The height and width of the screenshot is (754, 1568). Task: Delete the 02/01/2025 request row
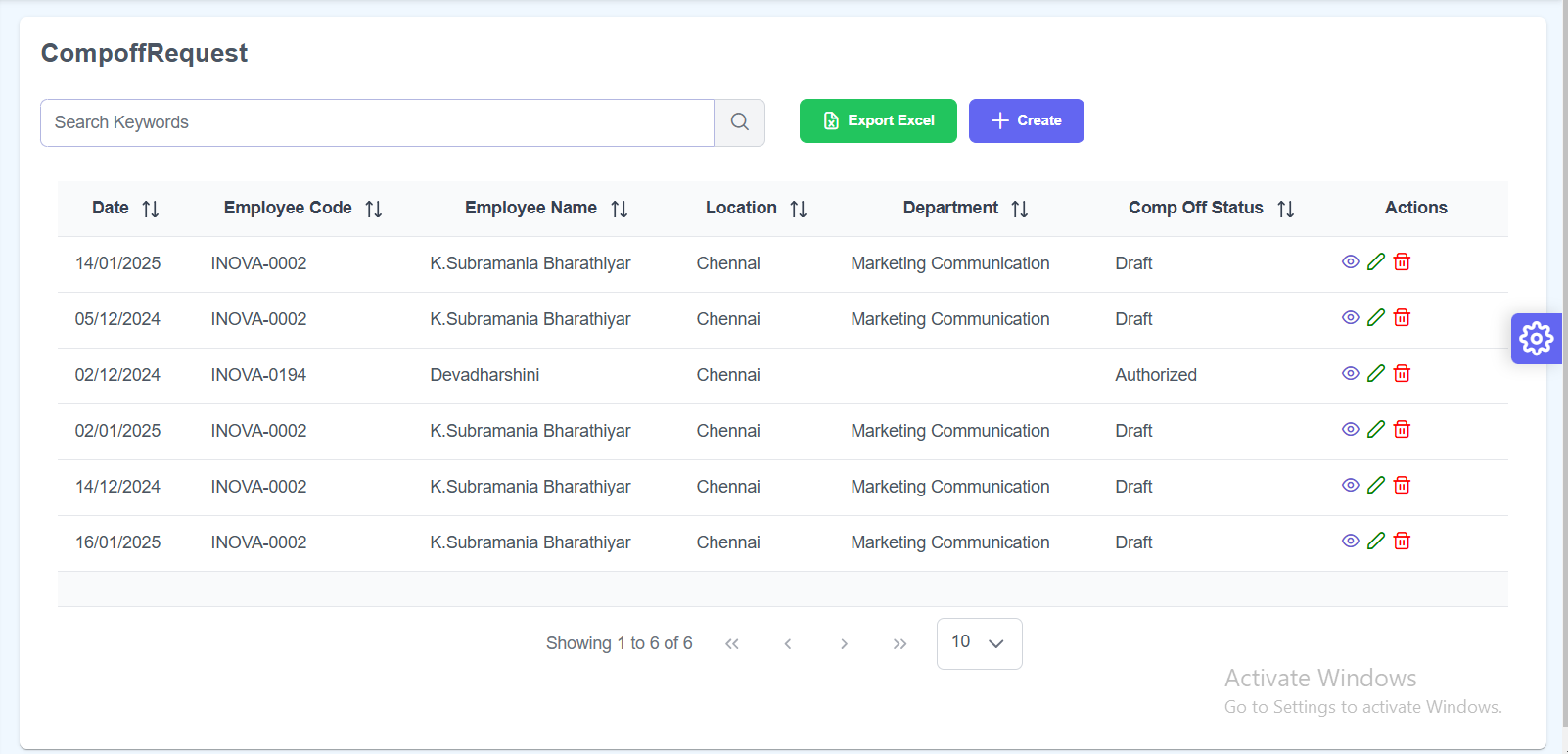pyautogui.click(x=1402, y=429)
